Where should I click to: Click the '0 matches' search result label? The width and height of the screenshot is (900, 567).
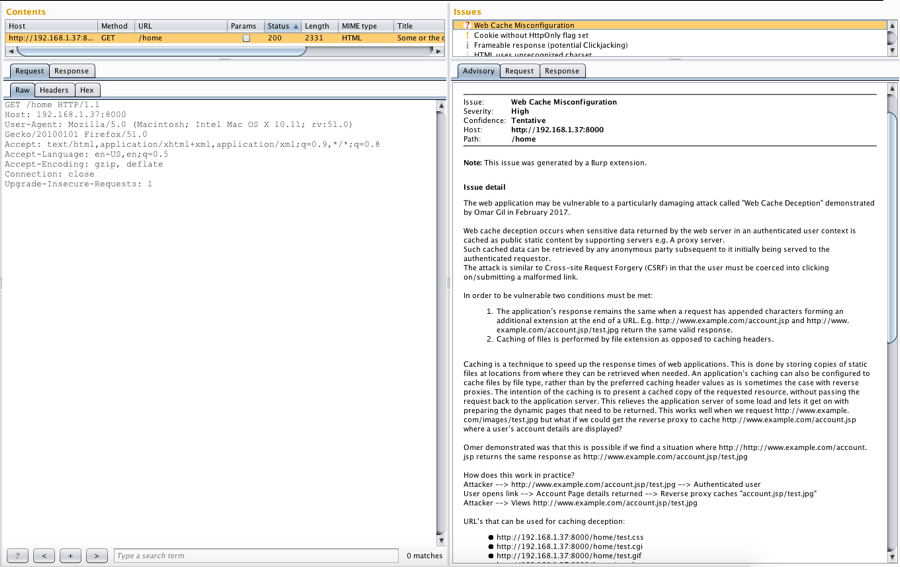[x=424, y=556]
